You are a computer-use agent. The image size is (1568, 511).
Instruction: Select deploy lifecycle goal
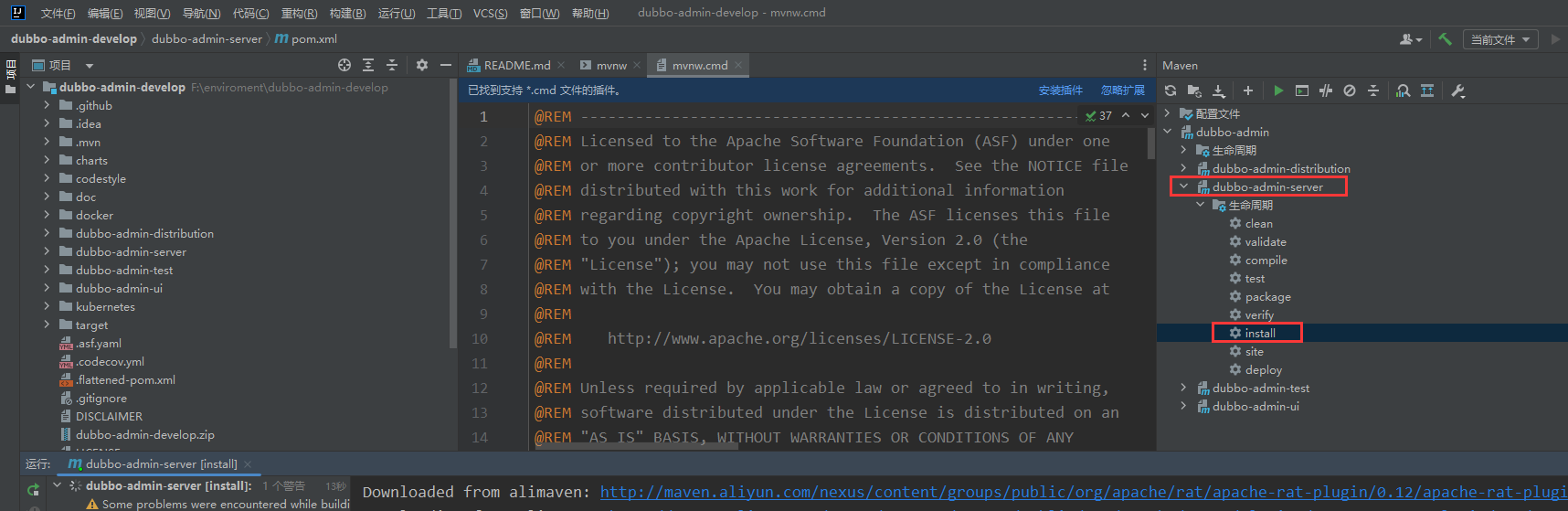[x=1263, y=369]
